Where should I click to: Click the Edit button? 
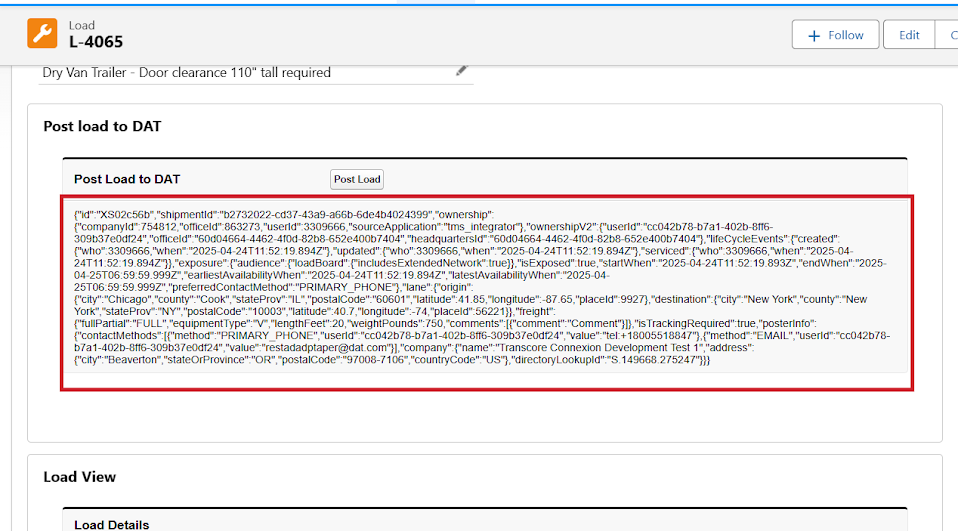tap(909, 35)
